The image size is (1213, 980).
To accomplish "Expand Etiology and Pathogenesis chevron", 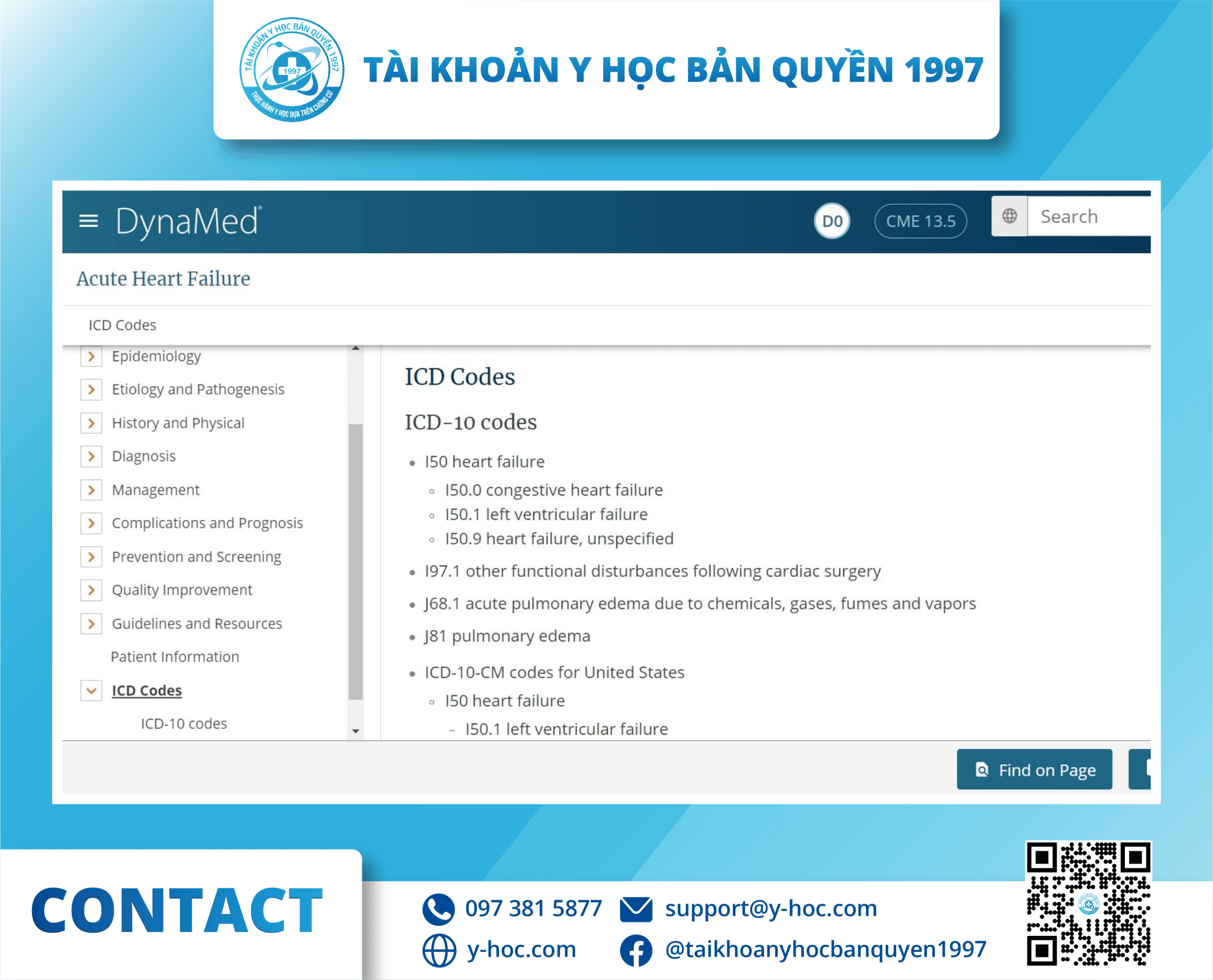I will (91, 390).
